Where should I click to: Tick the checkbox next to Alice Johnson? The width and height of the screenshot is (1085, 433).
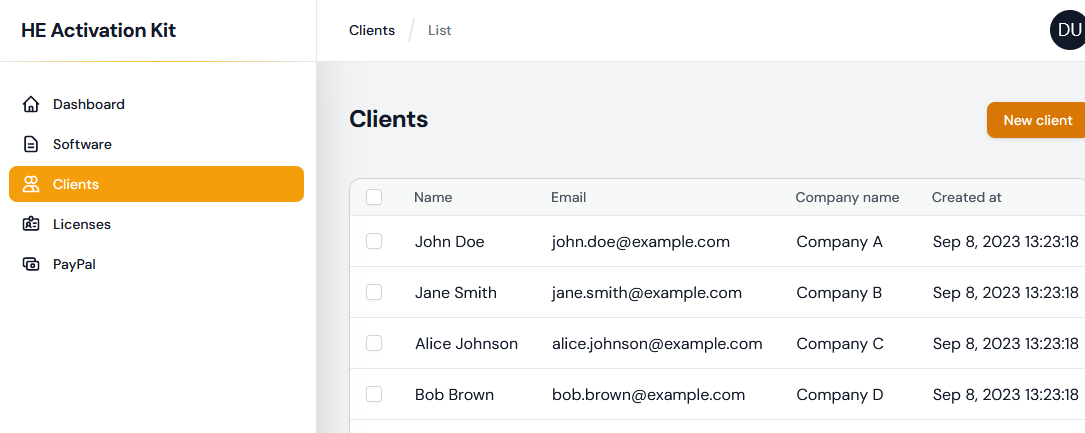374,343
